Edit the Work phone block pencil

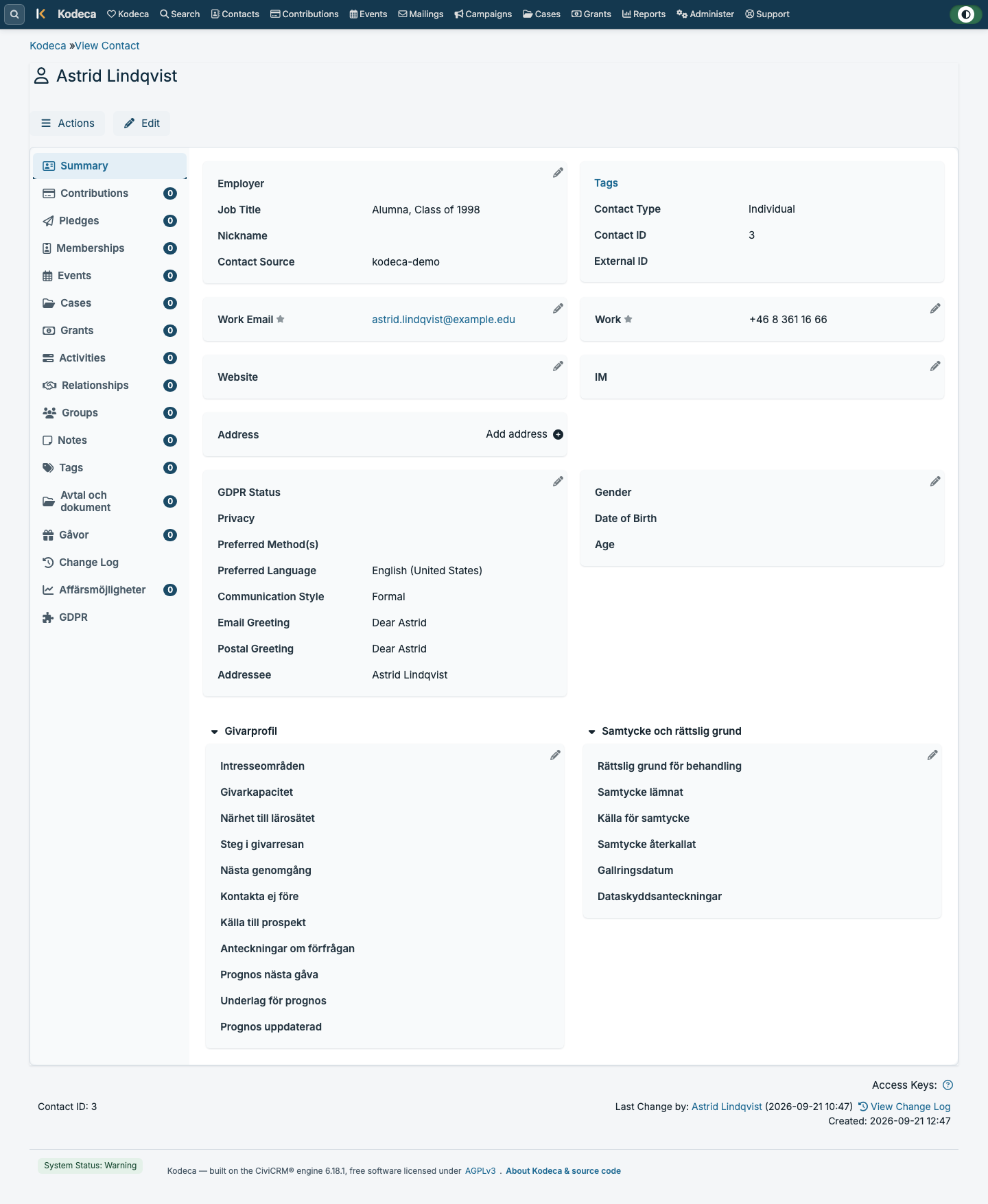[935, 309]
